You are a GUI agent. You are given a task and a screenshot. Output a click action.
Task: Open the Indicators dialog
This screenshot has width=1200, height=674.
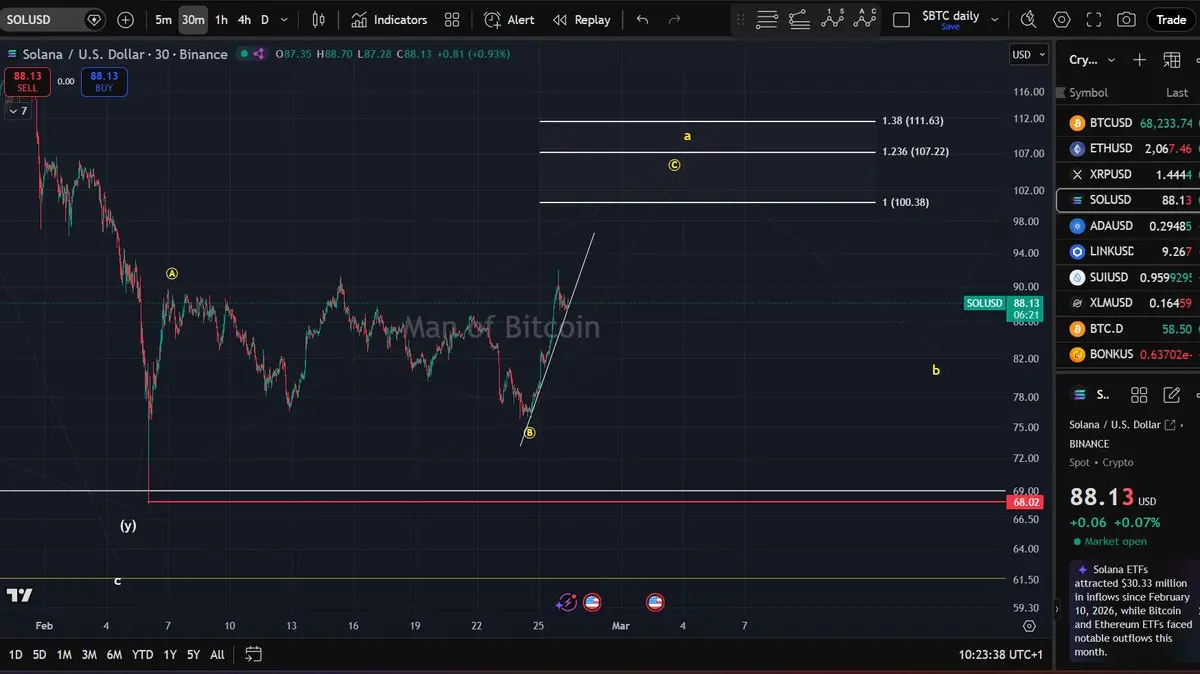point(389,19)
